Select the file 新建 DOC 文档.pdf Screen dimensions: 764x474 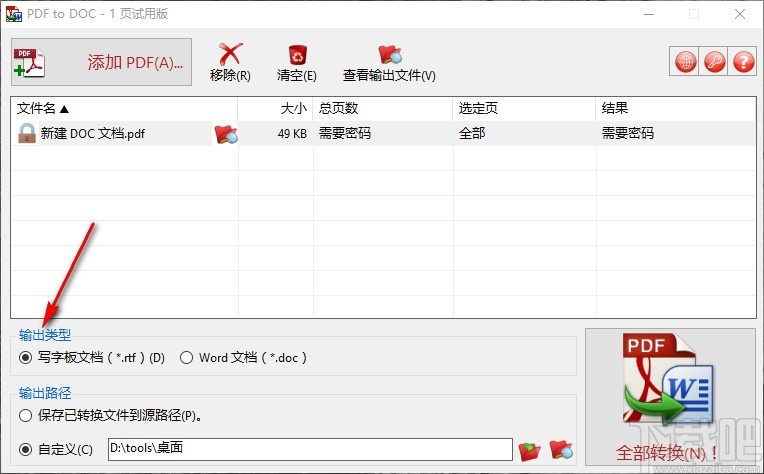(93, 133)
